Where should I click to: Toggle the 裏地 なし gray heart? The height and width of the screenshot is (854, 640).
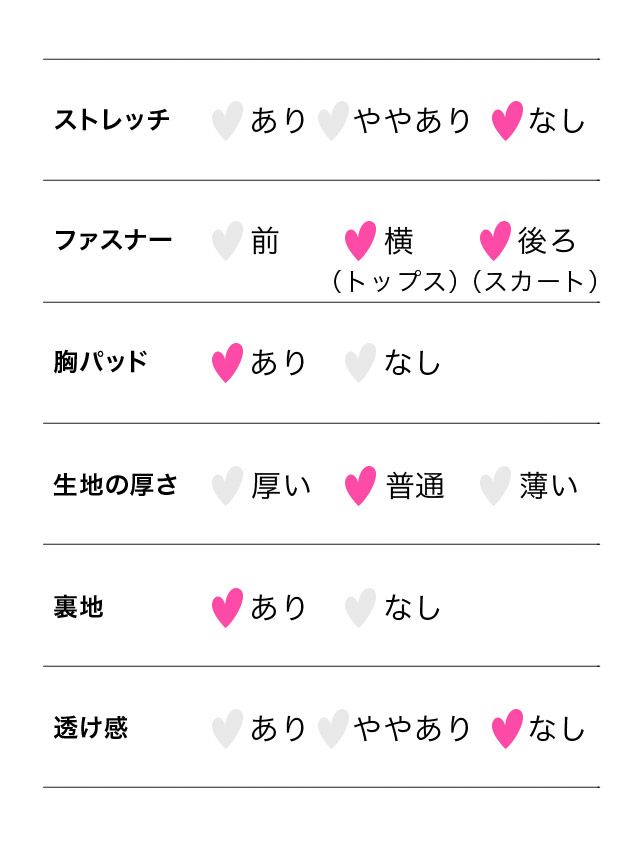point(360,607)
